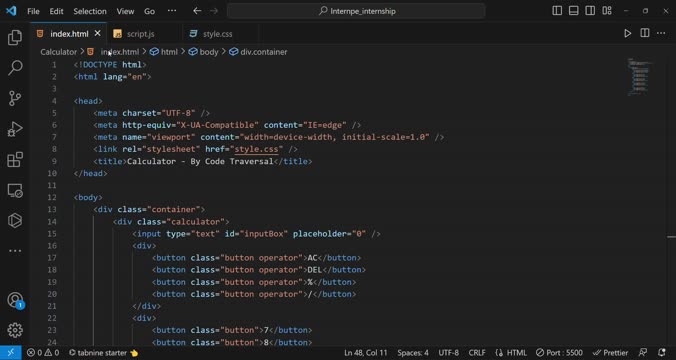This screenshot has width=676, height=360.
Task: Open the editor More Actions ellipsis
Action: 661,33
